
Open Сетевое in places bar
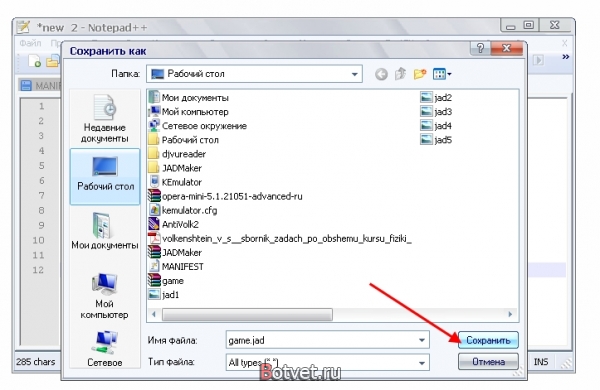(104, 349)
